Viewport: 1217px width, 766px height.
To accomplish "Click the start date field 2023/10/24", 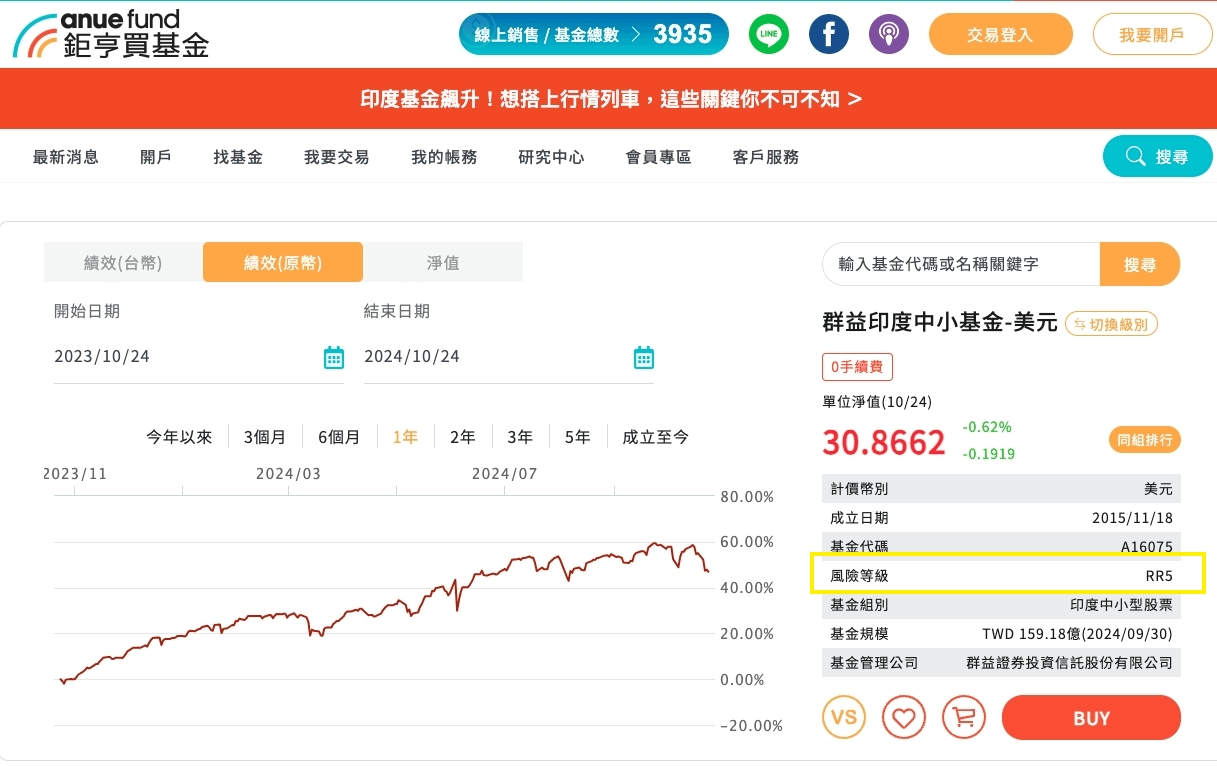I will tap(199, 357).
